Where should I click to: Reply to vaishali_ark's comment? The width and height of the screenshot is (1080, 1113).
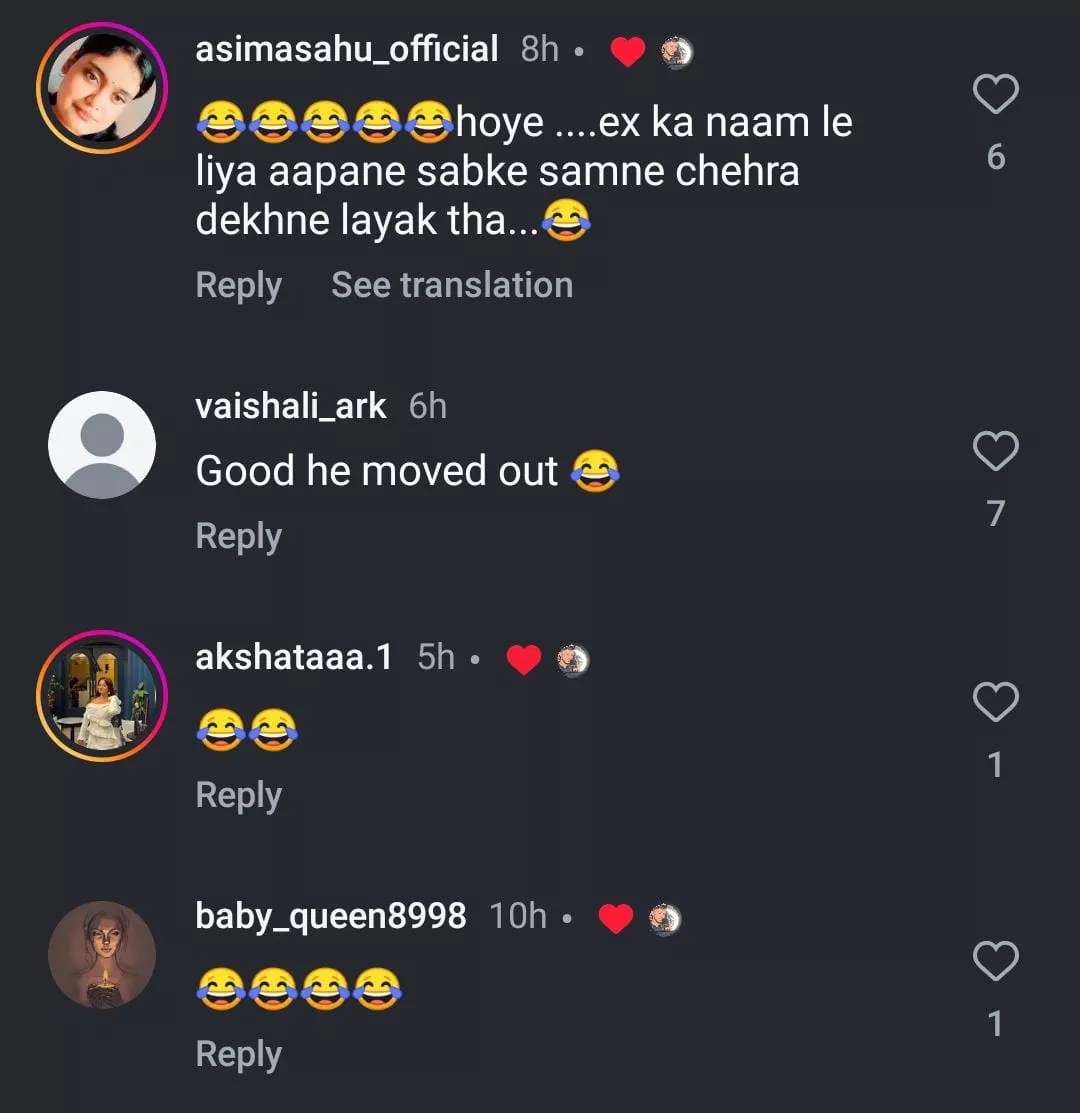tap(238, 536)
